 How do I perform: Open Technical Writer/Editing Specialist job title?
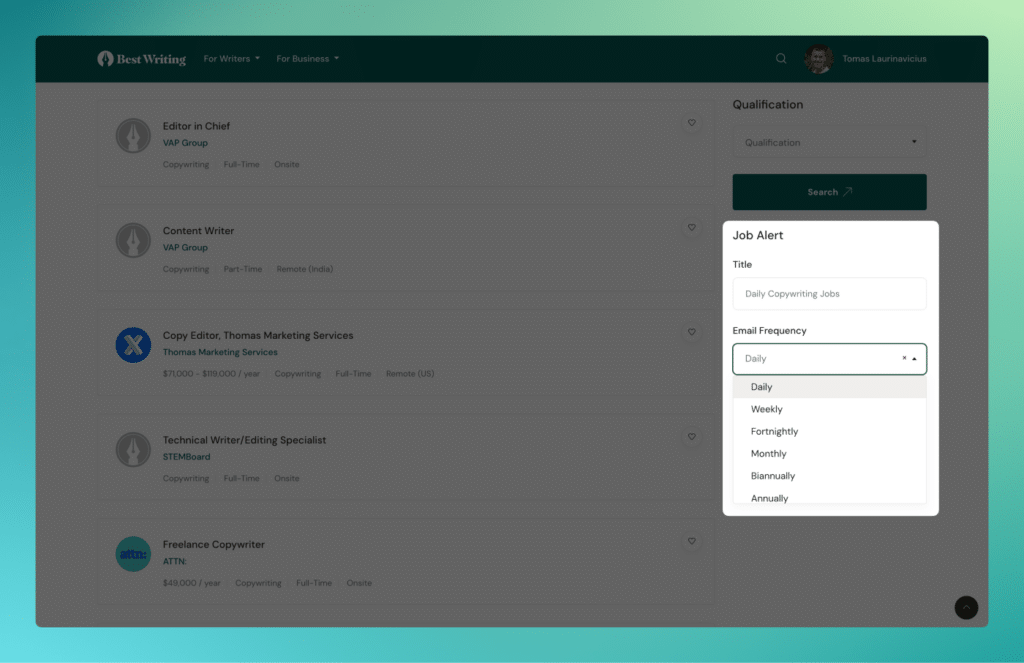[244, 440]
